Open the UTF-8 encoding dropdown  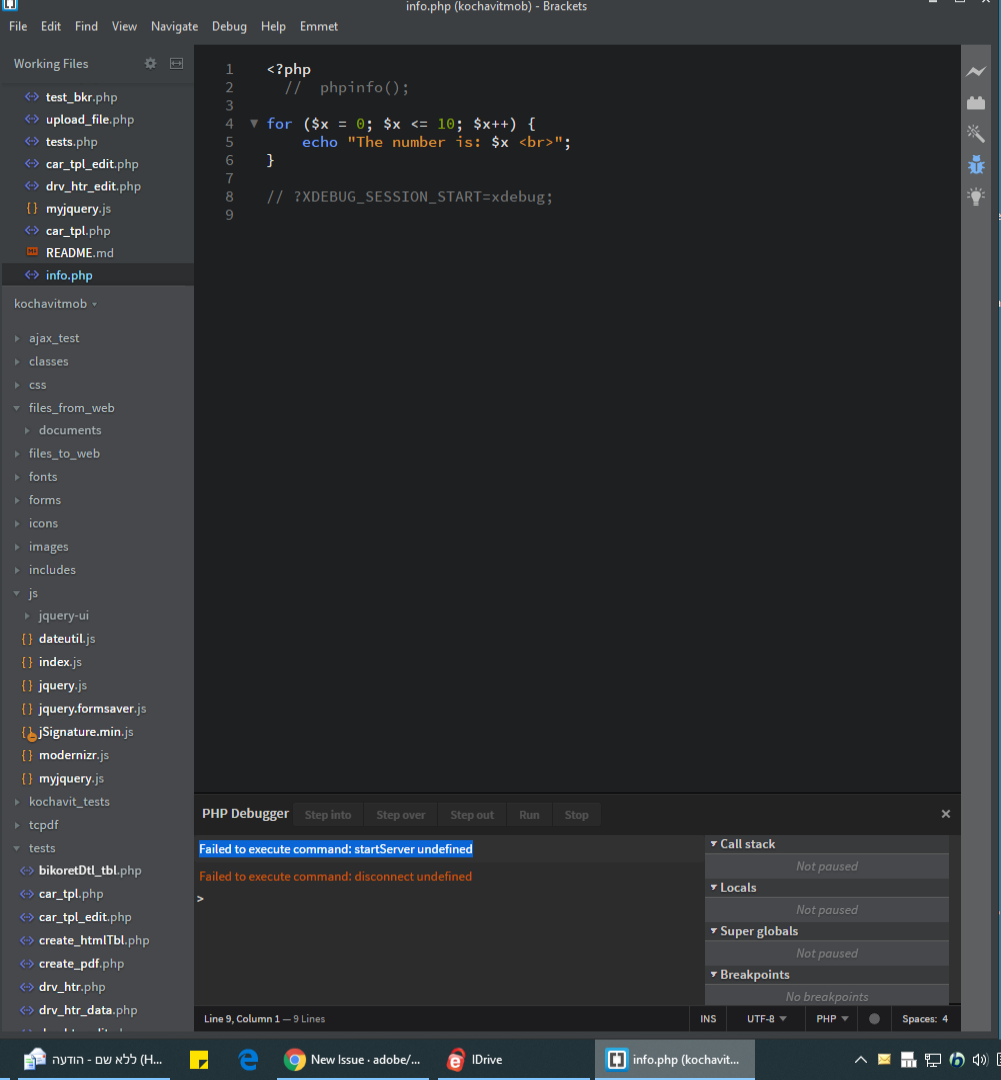pos(766,1018)
